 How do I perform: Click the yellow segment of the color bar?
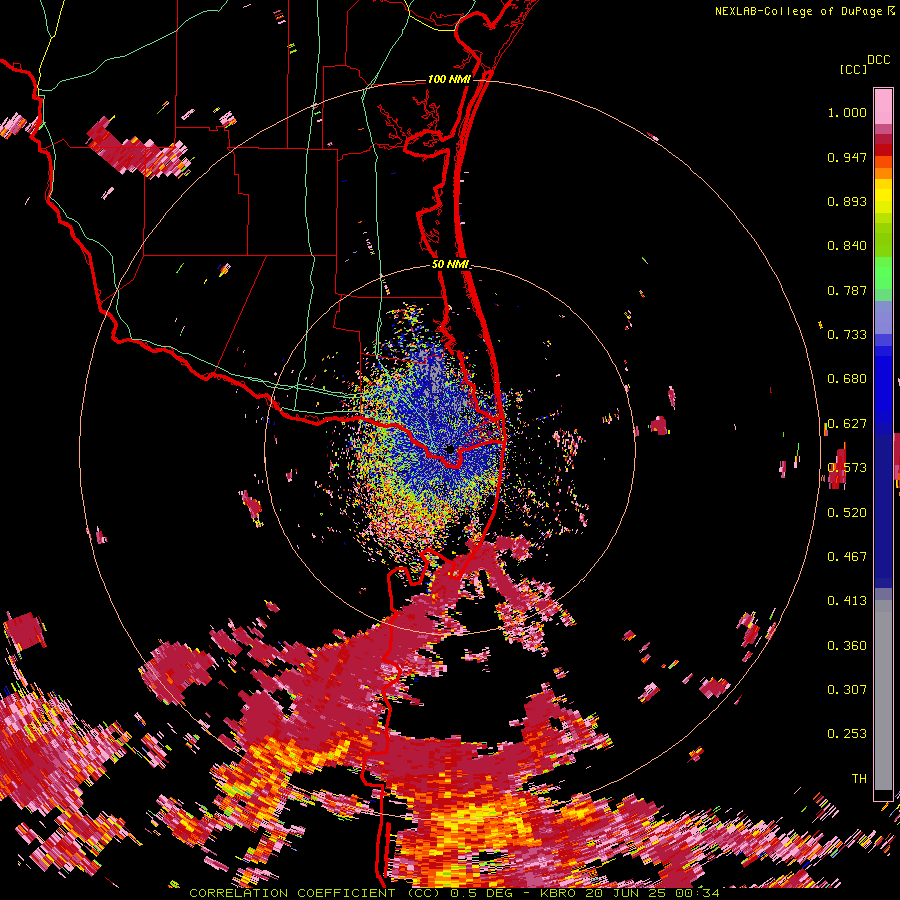pyautogui.click(x=883, y=196)
